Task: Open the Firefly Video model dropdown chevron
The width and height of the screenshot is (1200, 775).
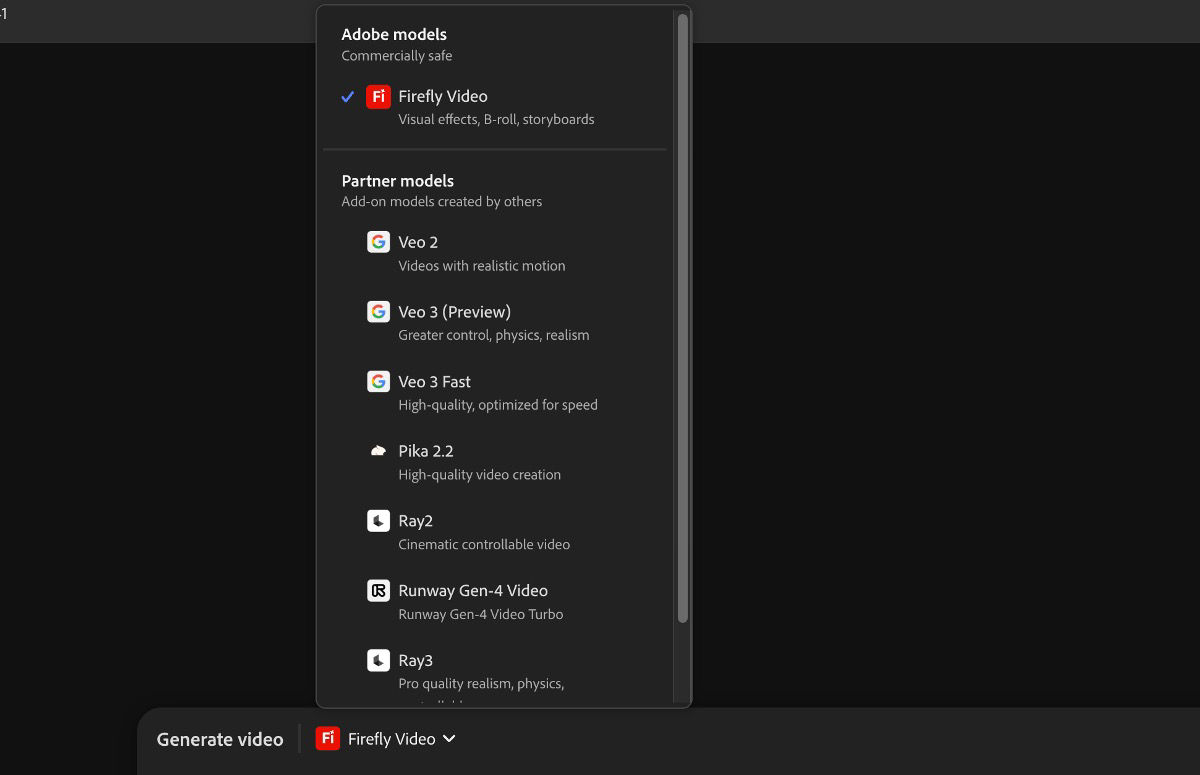Action: click(x=449, y=739)
